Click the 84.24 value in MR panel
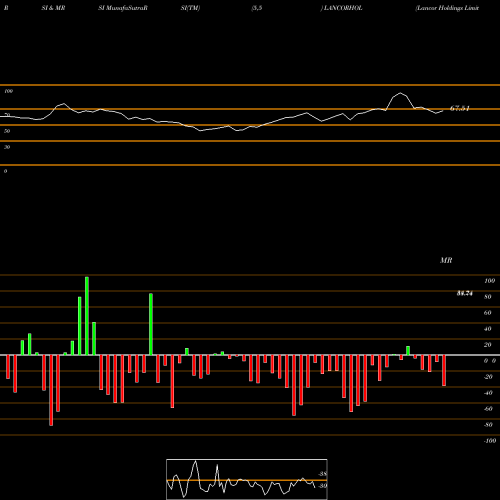The width and height of the screenshot is (500, 500). tap(465, 293)
